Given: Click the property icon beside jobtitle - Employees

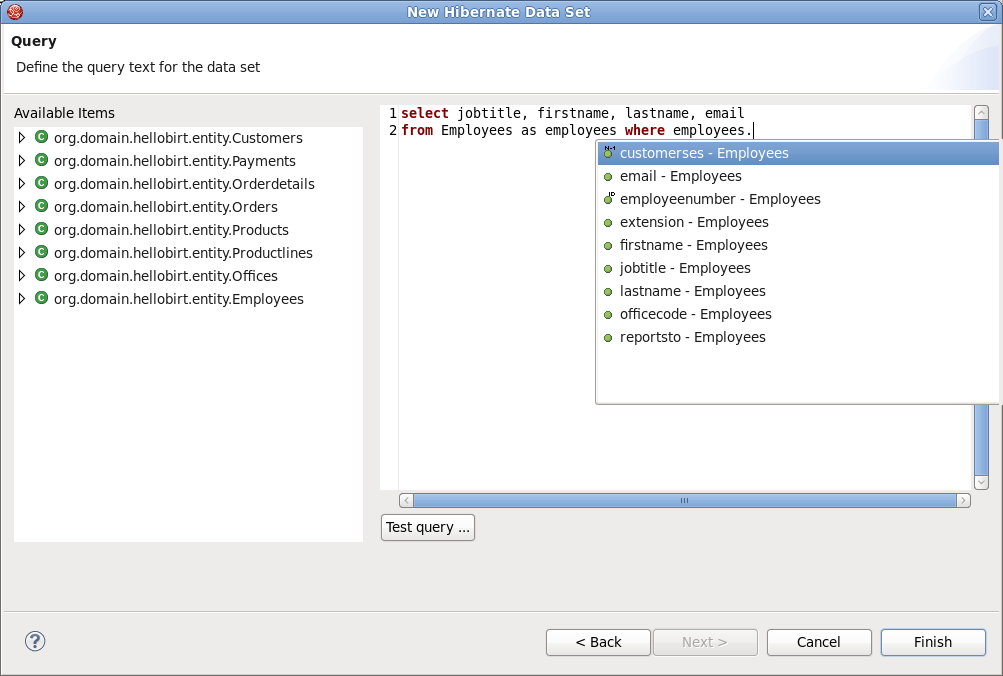Looking at the screenshot, I should [608, 268].
